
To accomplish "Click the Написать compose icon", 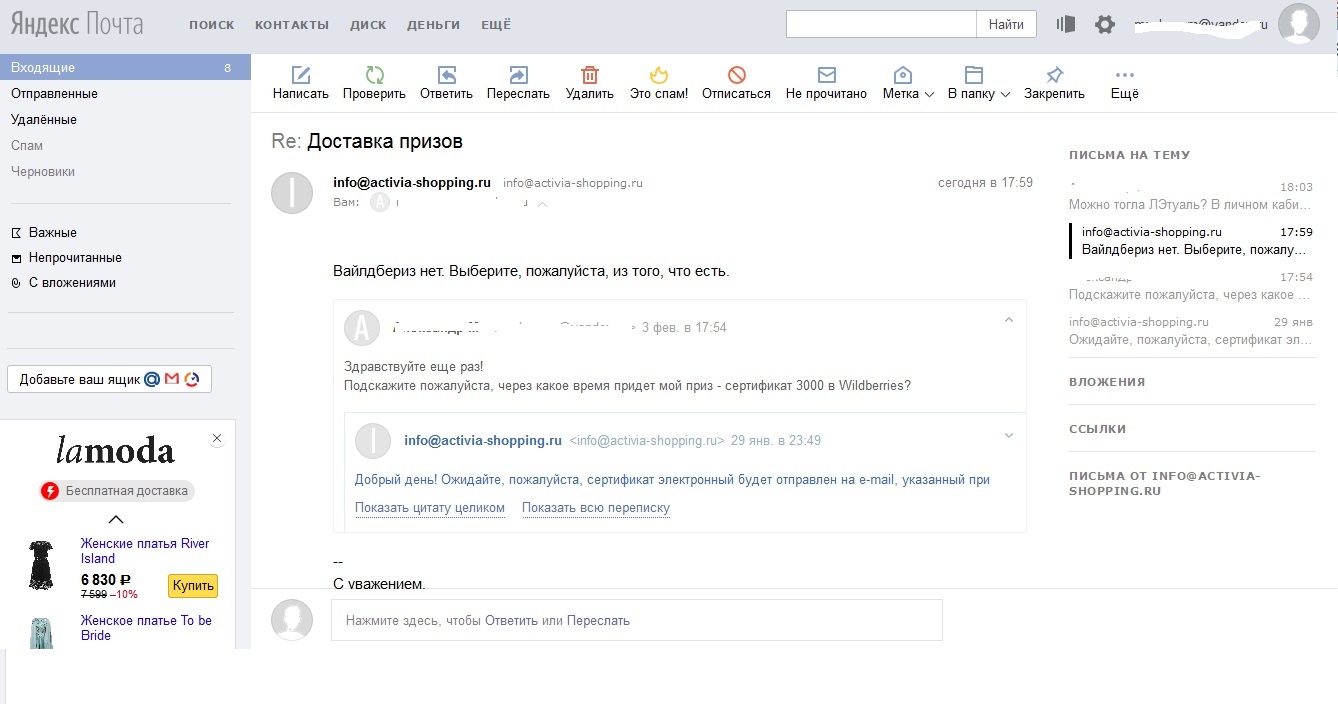I will [300, 75].
